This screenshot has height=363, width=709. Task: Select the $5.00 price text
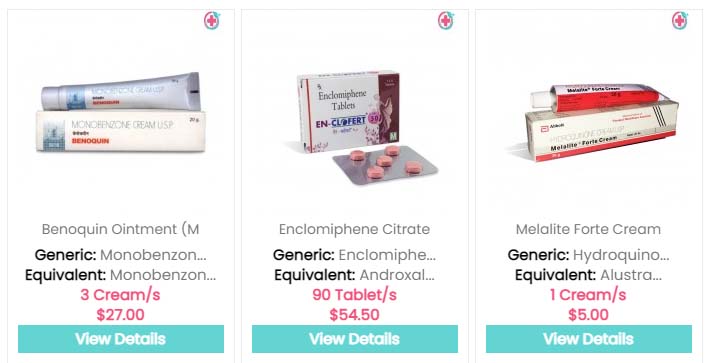click(588, 315)
